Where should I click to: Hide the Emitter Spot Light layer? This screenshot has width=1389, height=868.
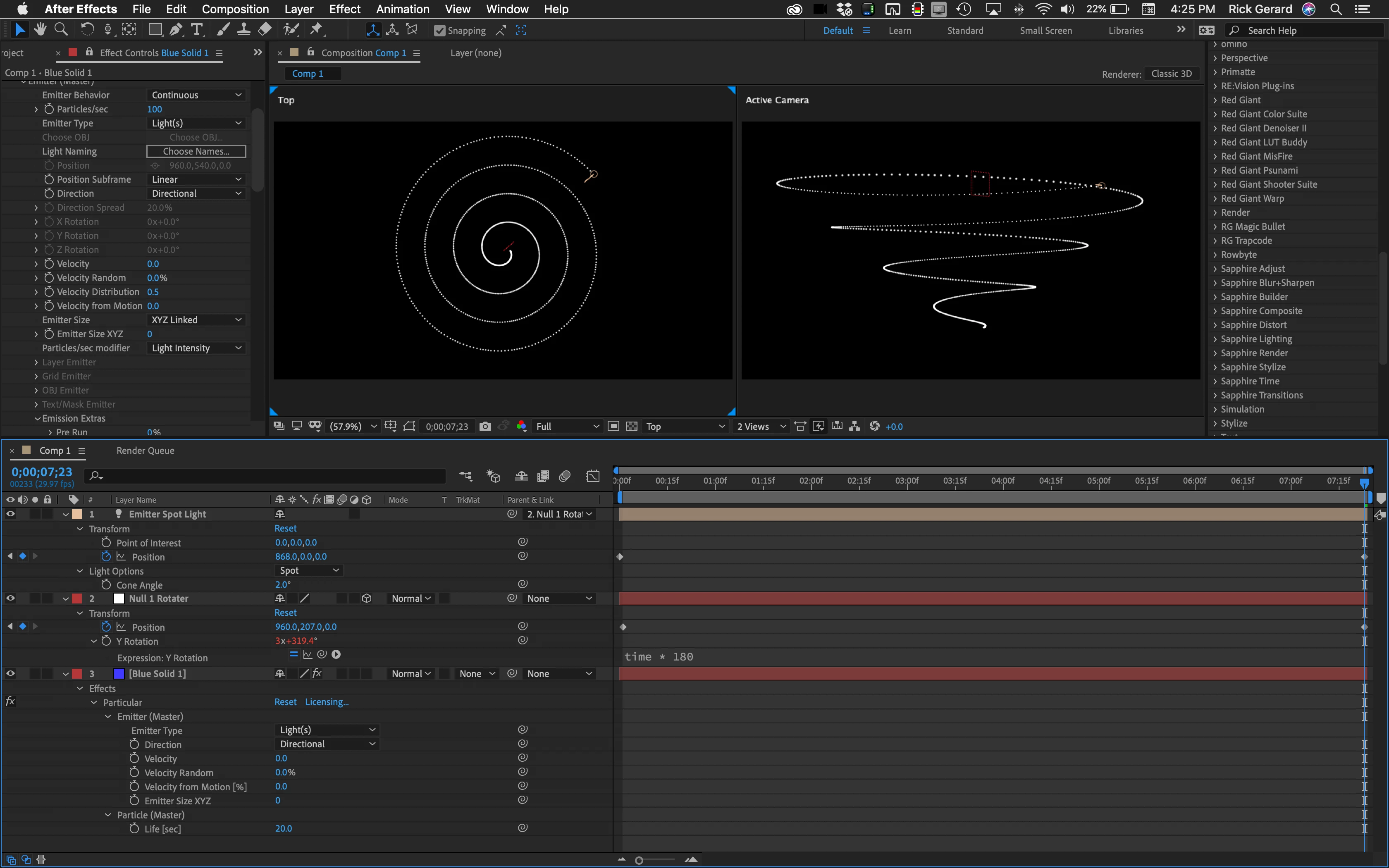(x=10, y=514)
